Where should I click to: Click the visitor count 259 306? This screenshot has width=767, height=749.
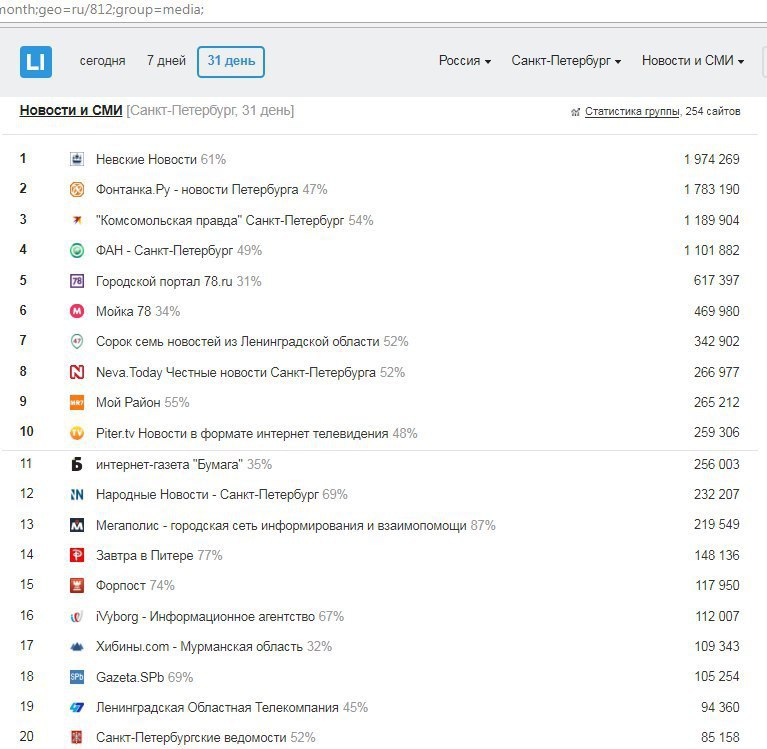[717, 432]
